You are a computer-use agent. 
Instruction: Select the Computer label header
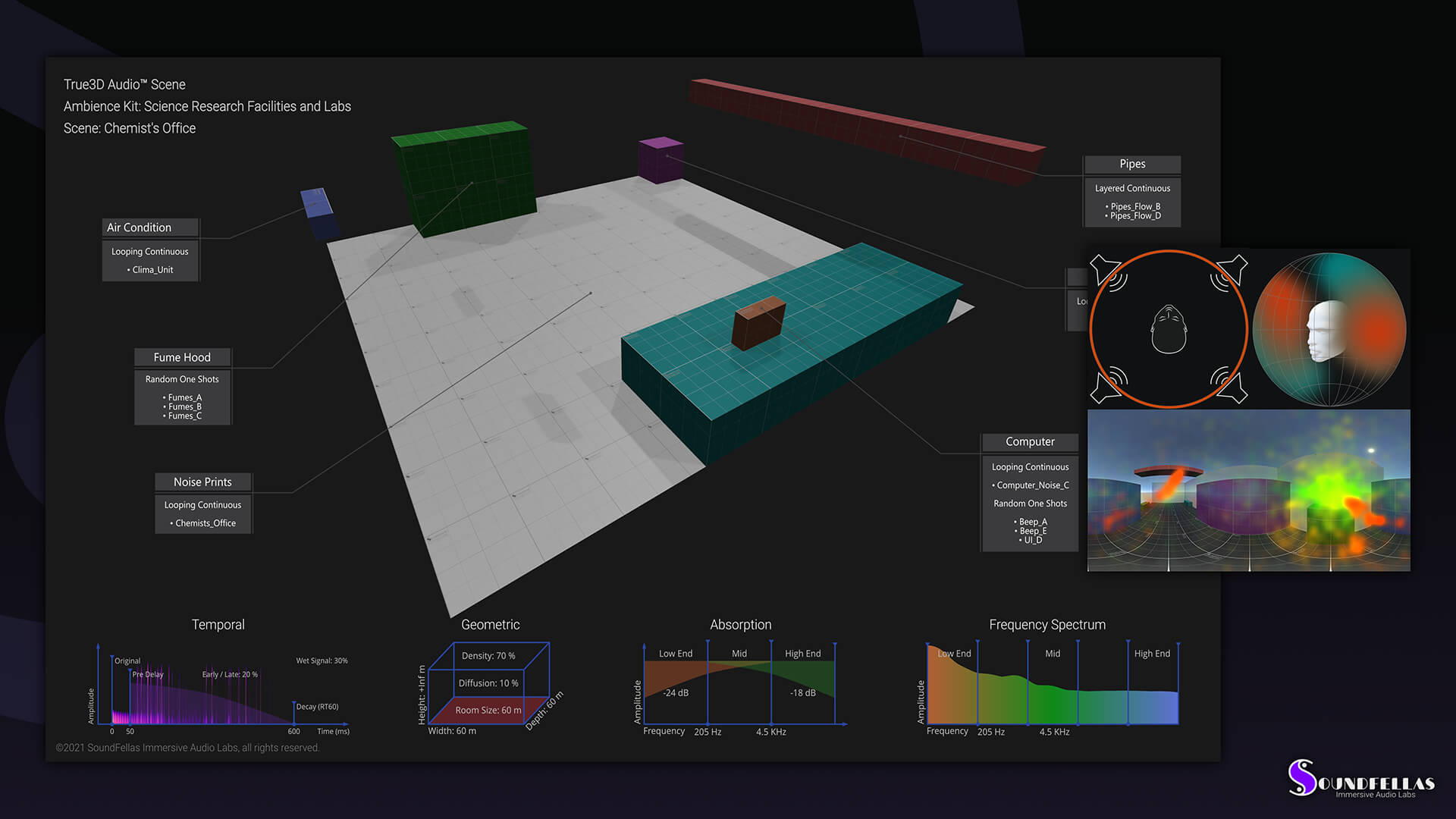coord(1030,442)
